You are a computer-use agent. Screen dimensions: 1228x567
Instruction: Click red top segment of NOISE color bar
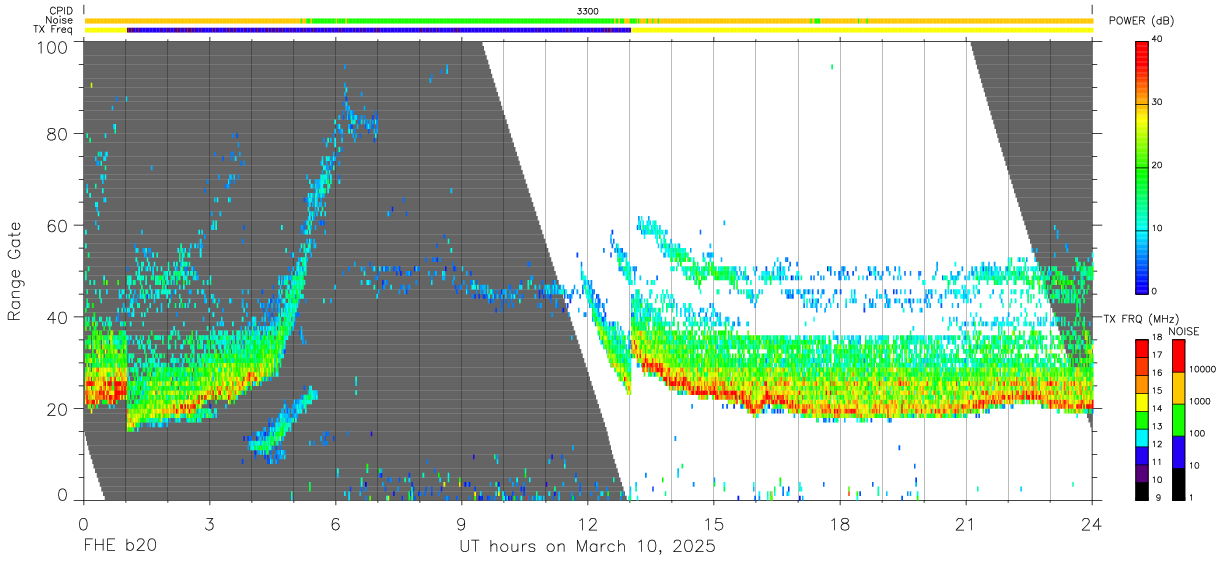(x=1178, y=356)
